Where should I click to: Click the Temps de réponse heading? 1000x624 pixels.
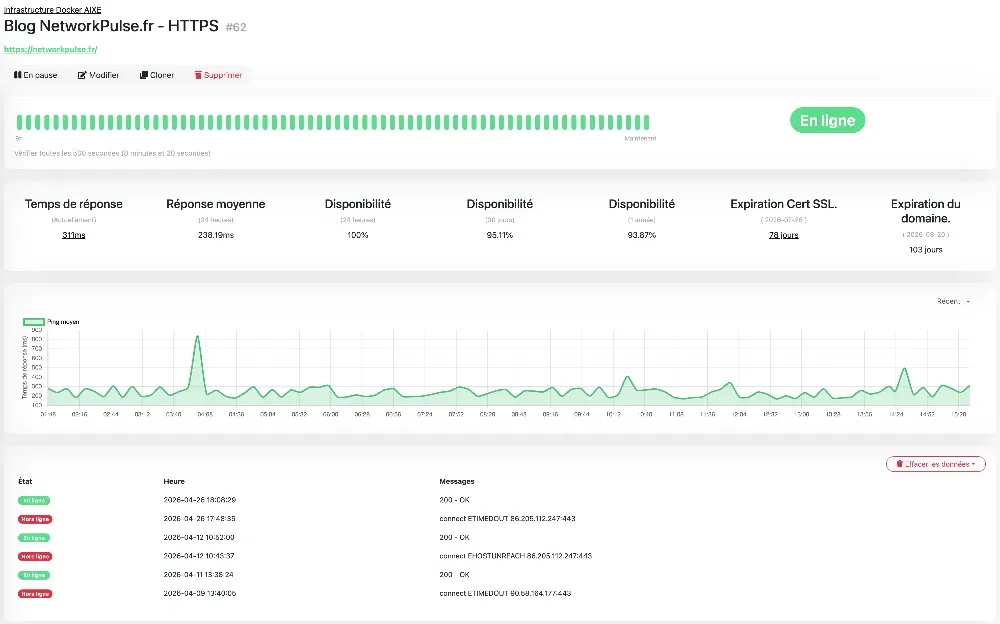point(73,204)
